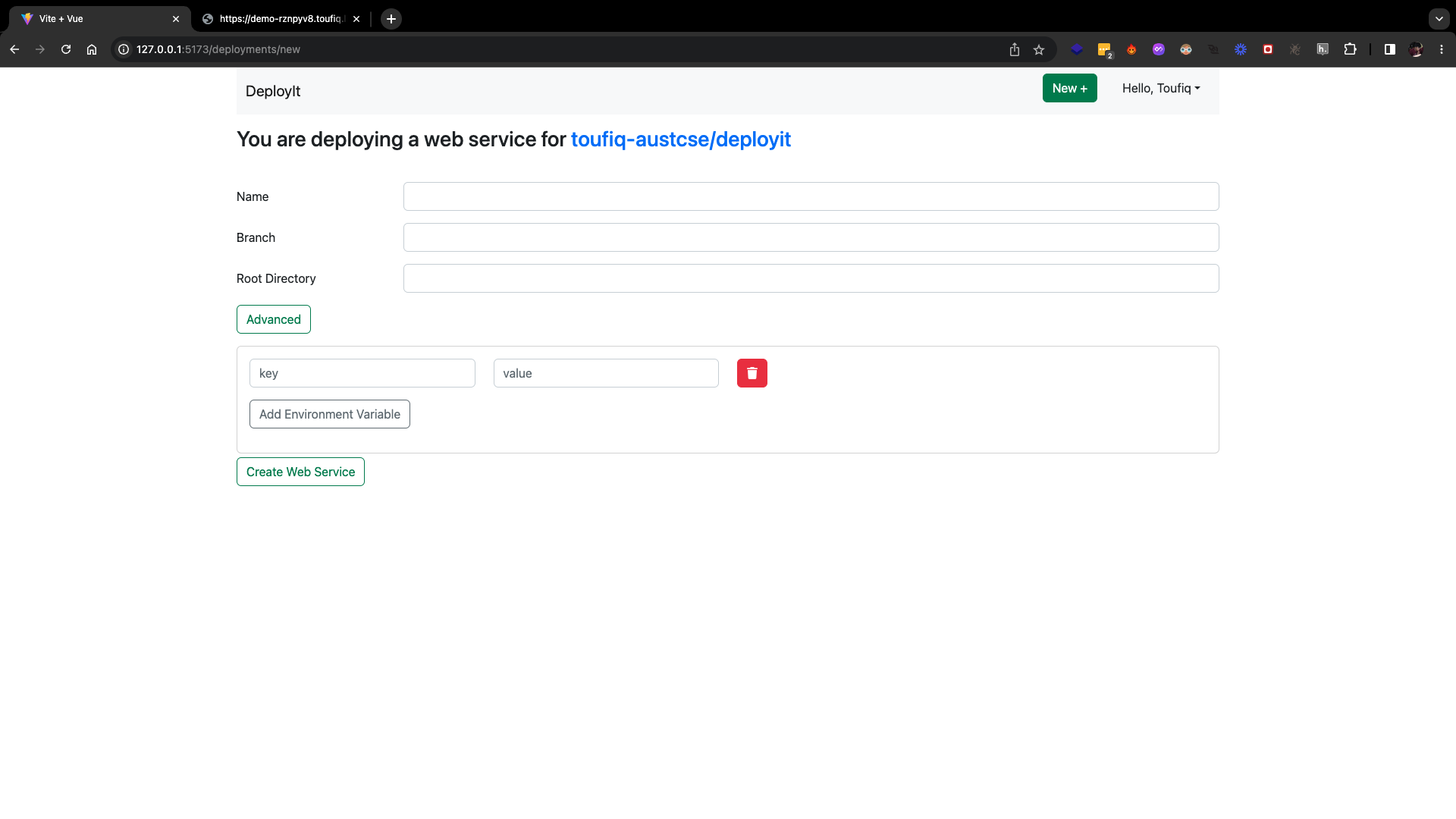
Task: Navigate back with the back arrow
Action: tap(14, 49)
